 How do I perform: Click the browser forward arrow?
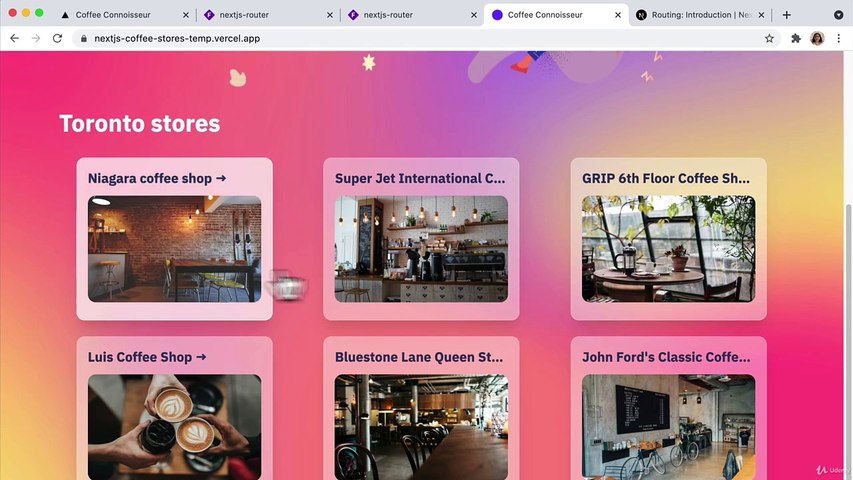tap(35, 39)
